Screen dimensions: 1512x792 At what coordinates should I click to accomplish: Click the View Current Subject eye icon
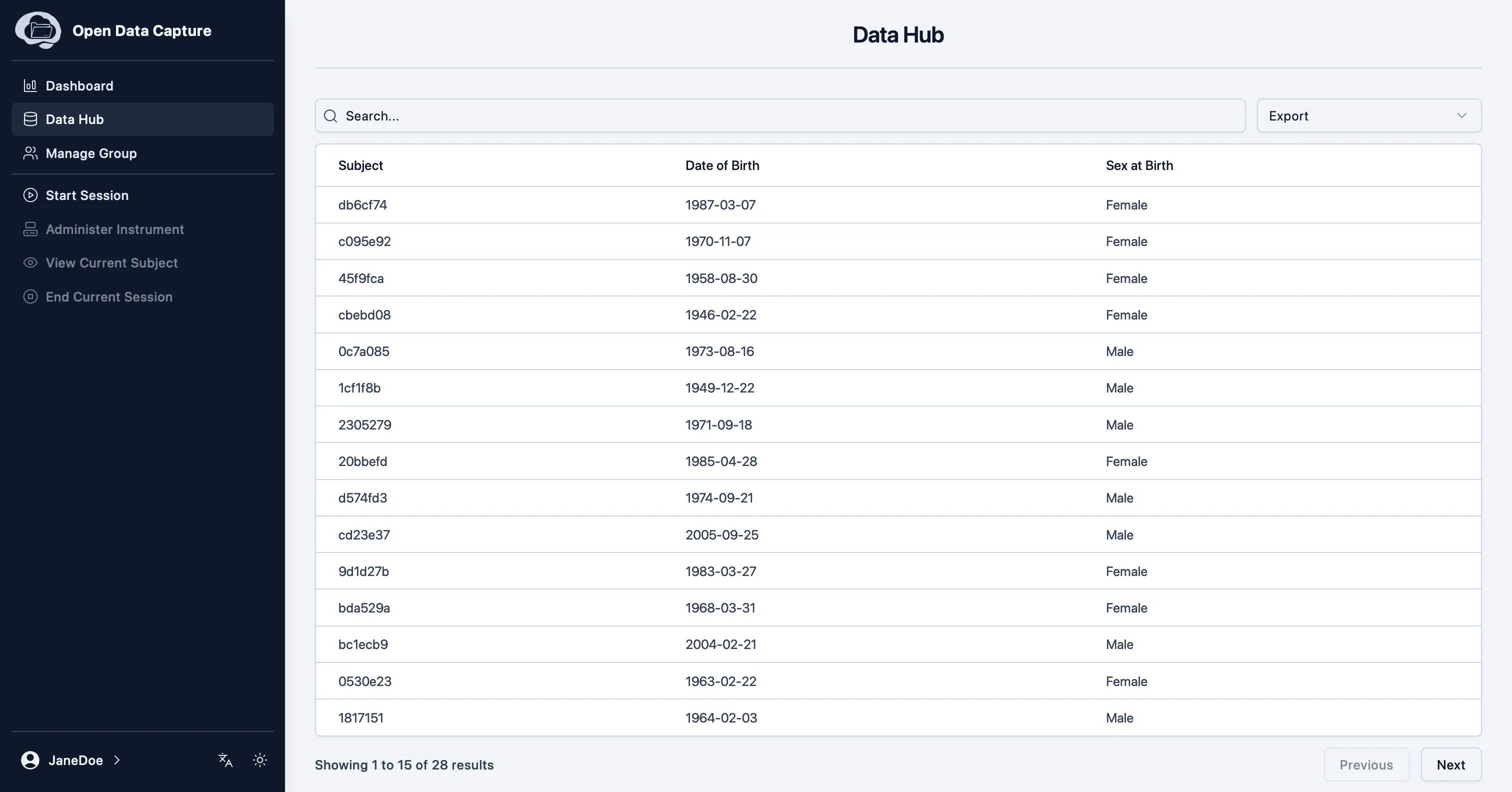(x=30, y=262)
